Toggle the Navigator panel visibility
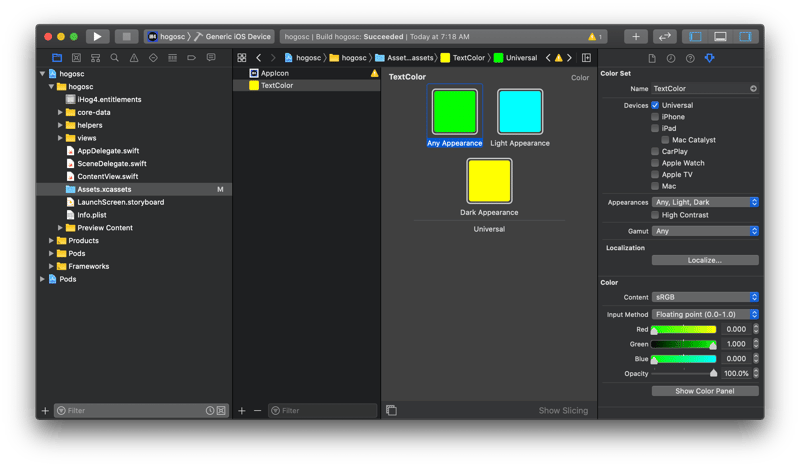 pos(695,36)
